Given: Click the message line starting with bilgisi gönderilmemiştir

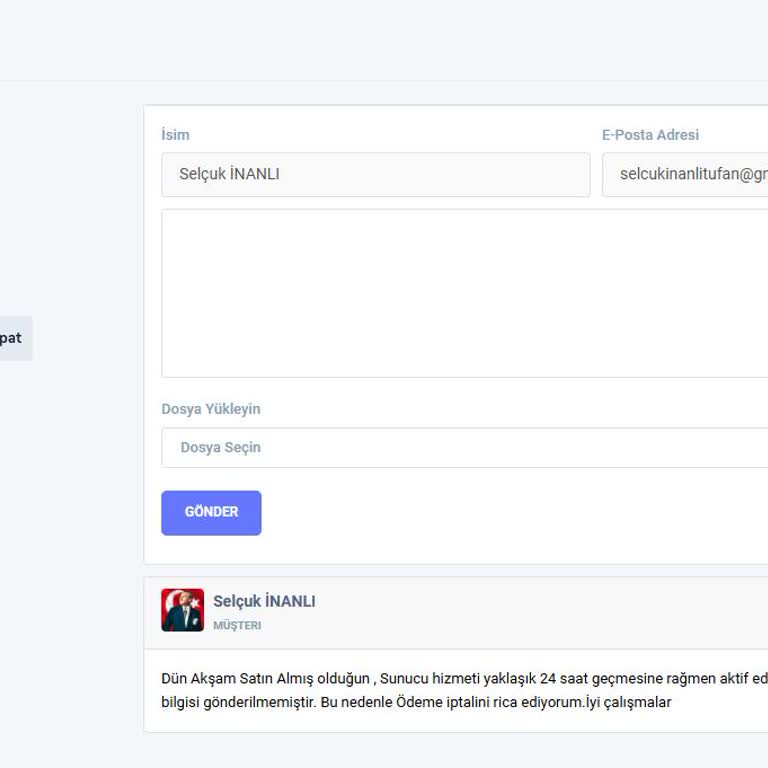Looking at the screenshot, I should (x=415, y=702).
